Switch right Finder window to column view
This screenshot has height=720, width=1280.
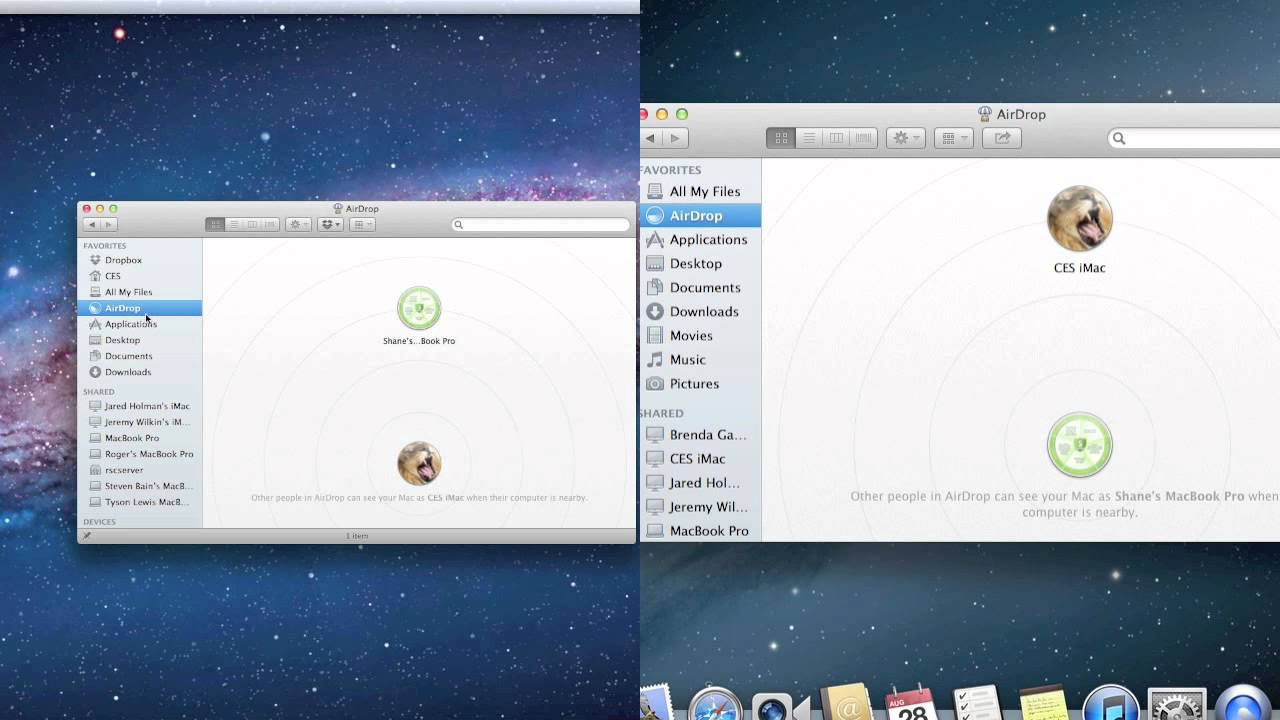point(837,138)
